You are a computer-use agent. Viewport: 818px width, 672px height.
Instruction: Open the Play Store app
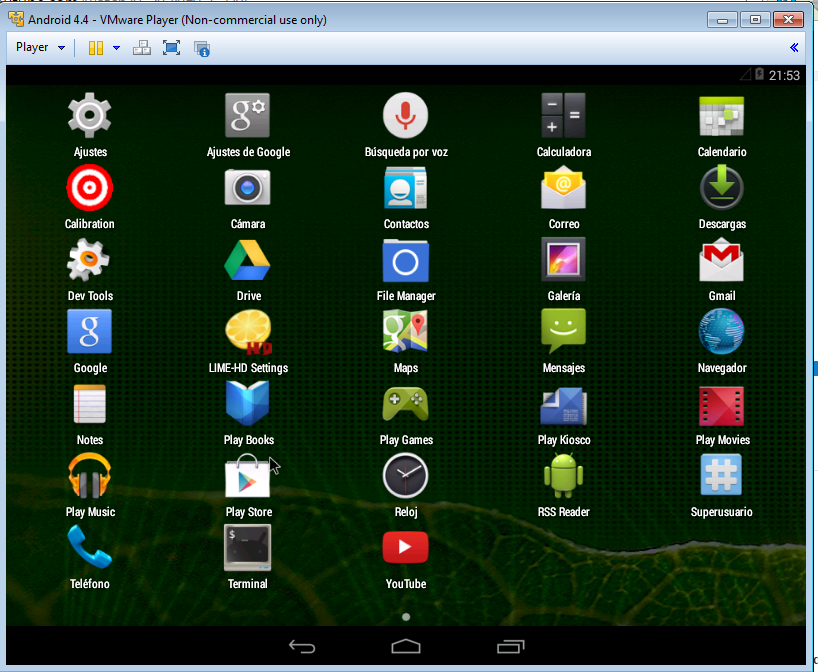(248, 476)
